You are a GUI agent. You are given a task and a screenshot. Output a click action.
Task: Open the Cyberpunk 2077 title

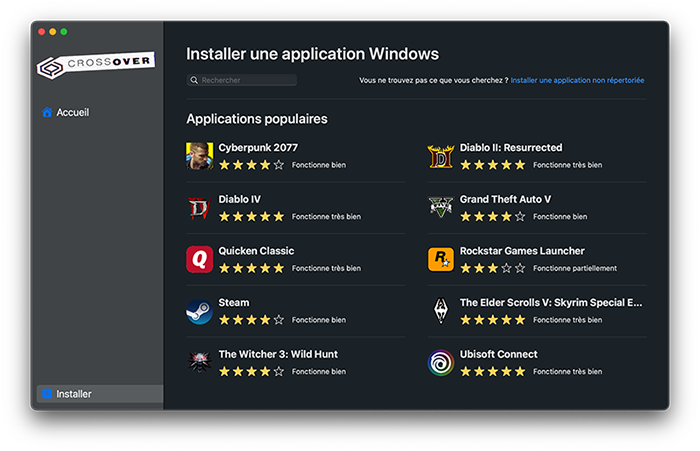(x=258, y=148)
